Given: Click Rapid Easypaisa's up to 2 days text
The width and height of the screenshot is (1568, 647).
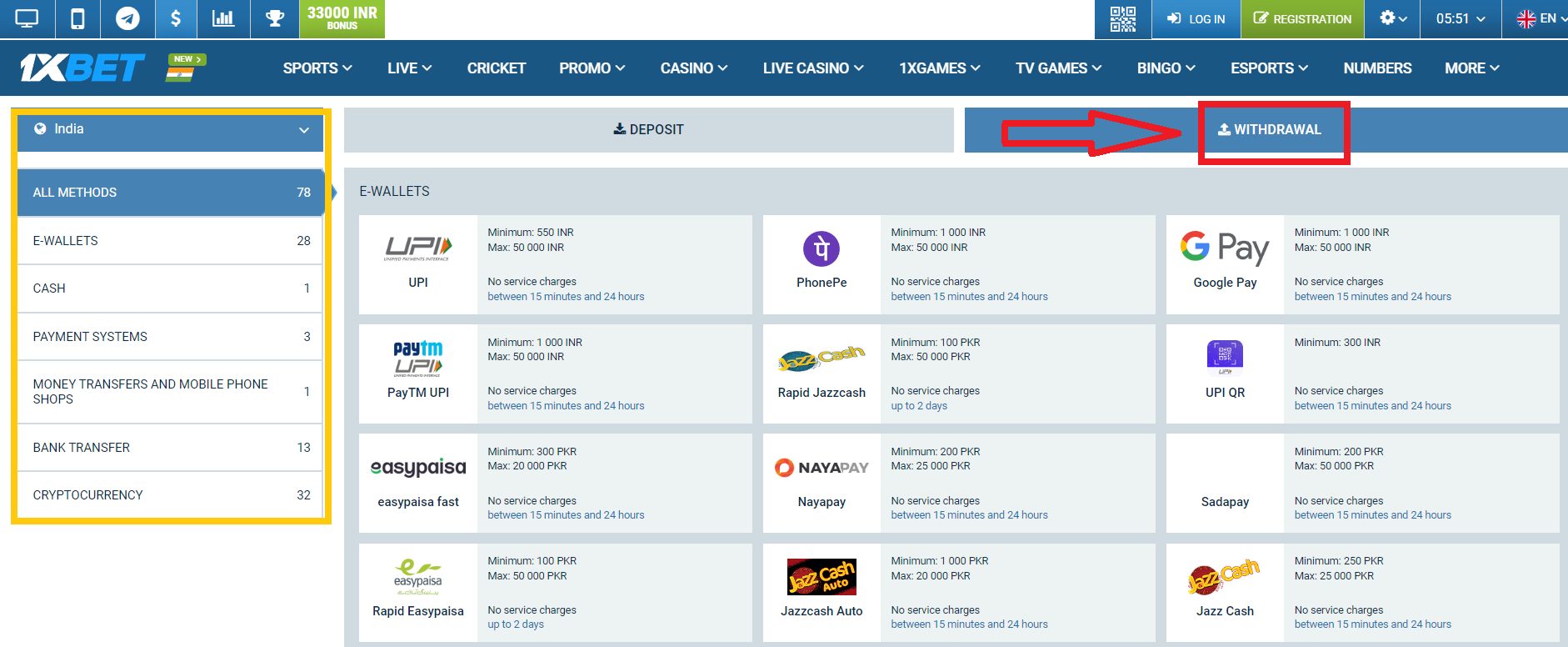Looking at the screenshot, I should 516,624.
